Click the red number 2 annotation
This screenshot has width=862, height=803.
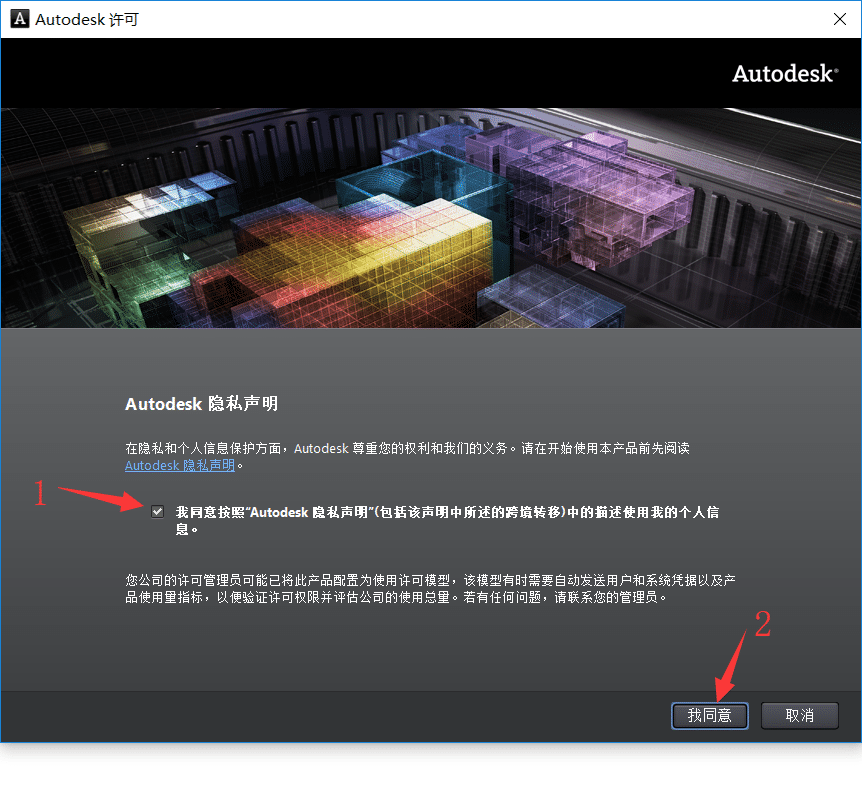click(x=762, y=625)
